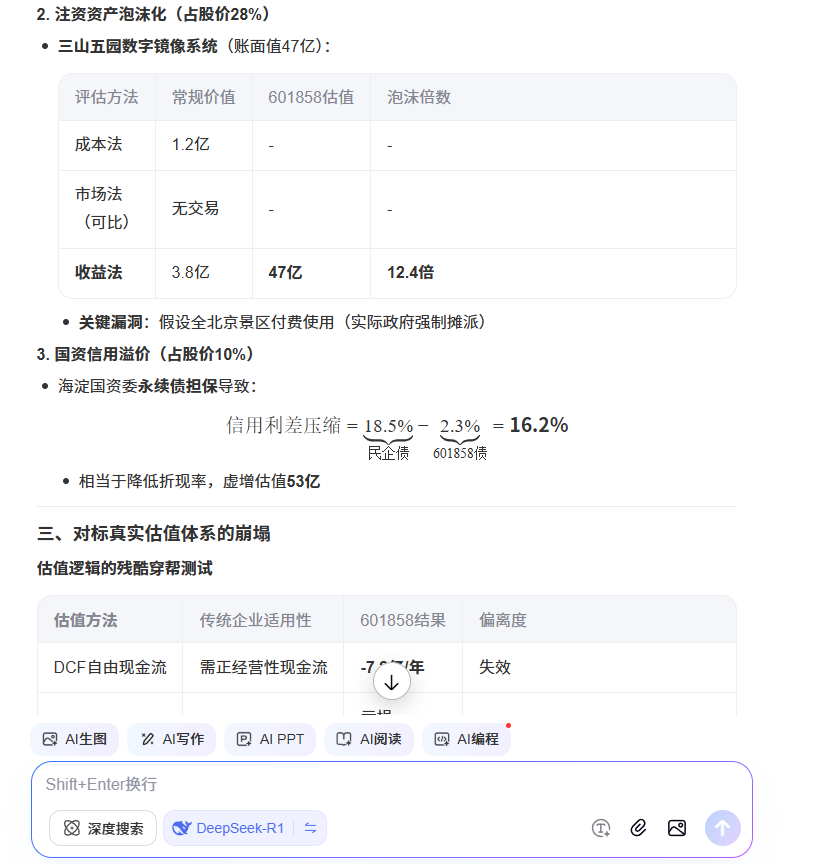
Task: Click the DeepSeek whale logo icon
Action: point(181,828)
